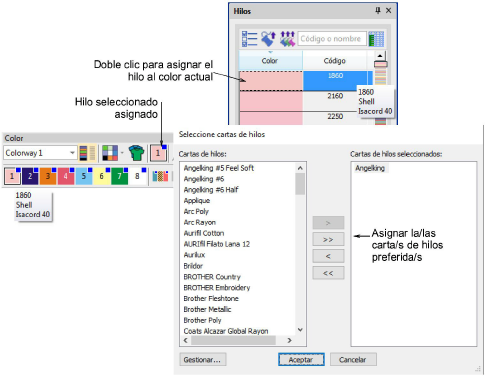The image size is (485, 388).
Task: Select palette color 2 dark blue
Action: (x=30, y=176)
